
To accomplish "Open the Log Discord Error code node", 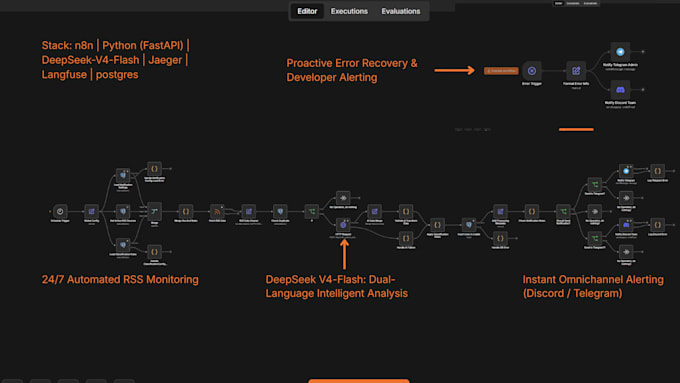I will coord(657,225).
